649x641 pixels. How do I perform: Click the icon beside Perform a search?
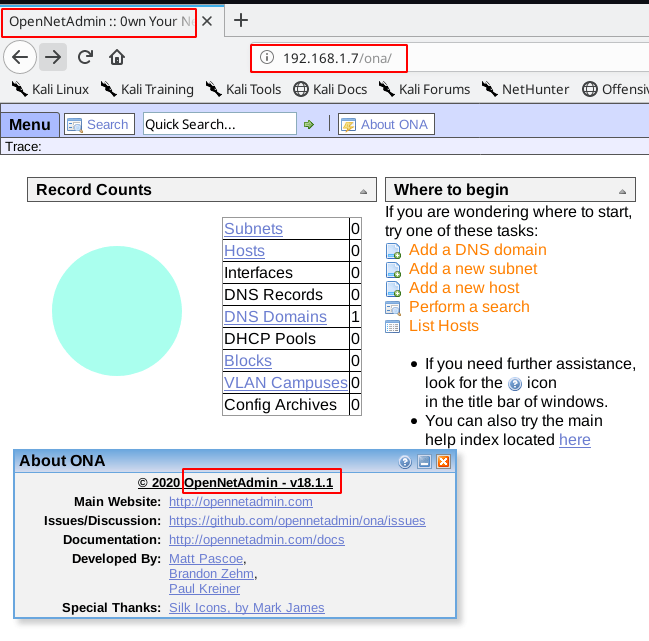[x=393, y=308]
